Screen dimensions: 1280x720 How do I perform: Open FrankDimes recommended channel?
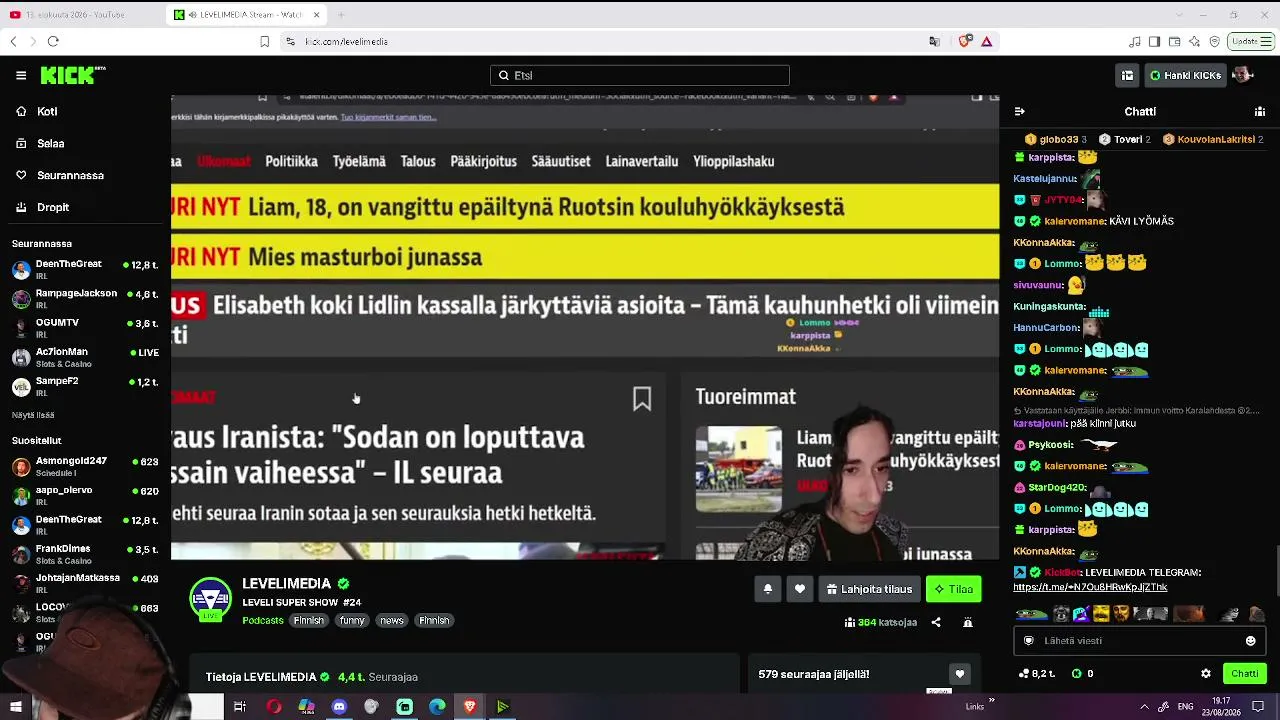(85, 554)
